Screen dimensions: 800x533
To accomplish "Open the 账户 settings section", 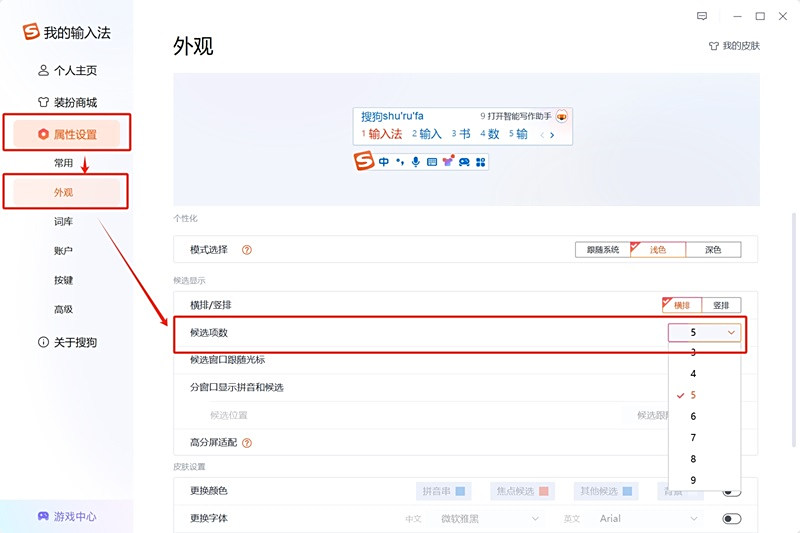I will tap(64, 250).
